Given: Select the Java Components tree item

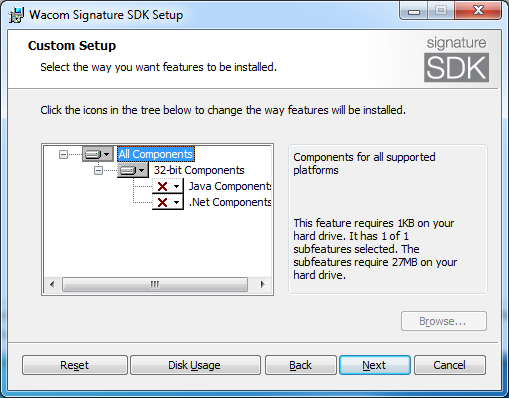Looking at the screenshot, I should pyautogui.click(x=230, y=186).
